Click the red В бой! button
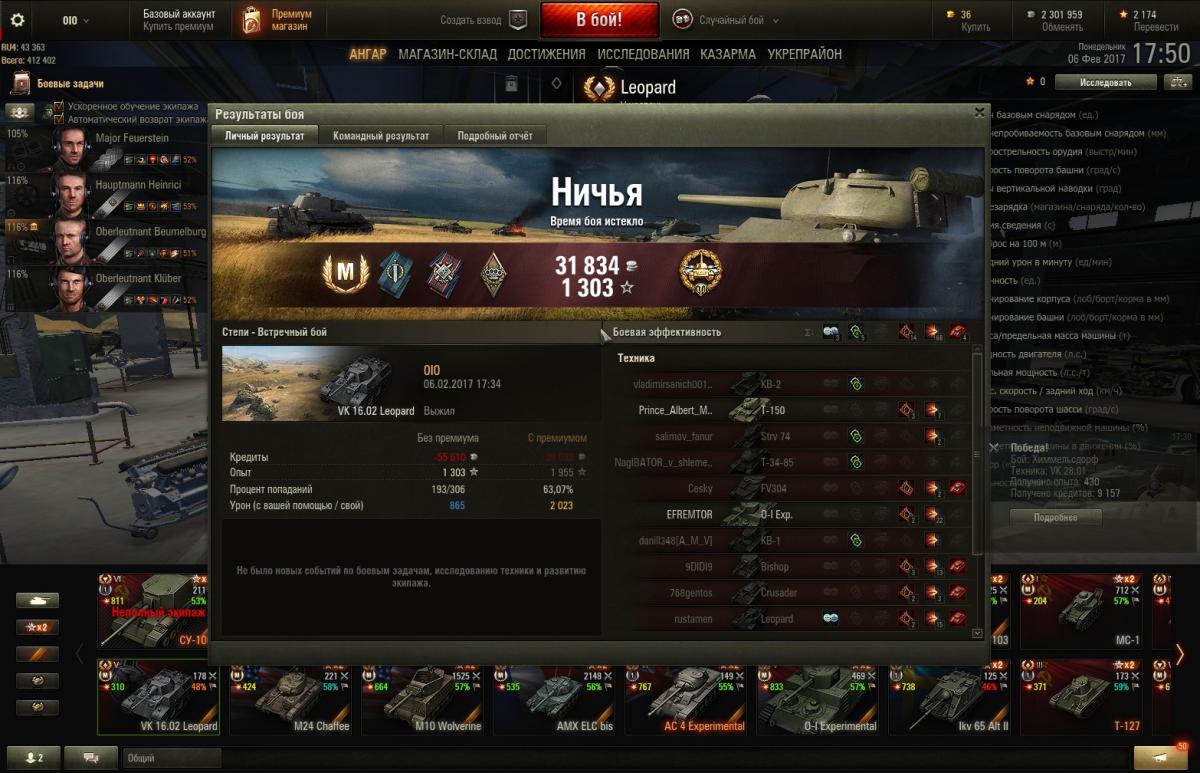The height and width of the screenshot is (773, 1200). pos(599,20)
